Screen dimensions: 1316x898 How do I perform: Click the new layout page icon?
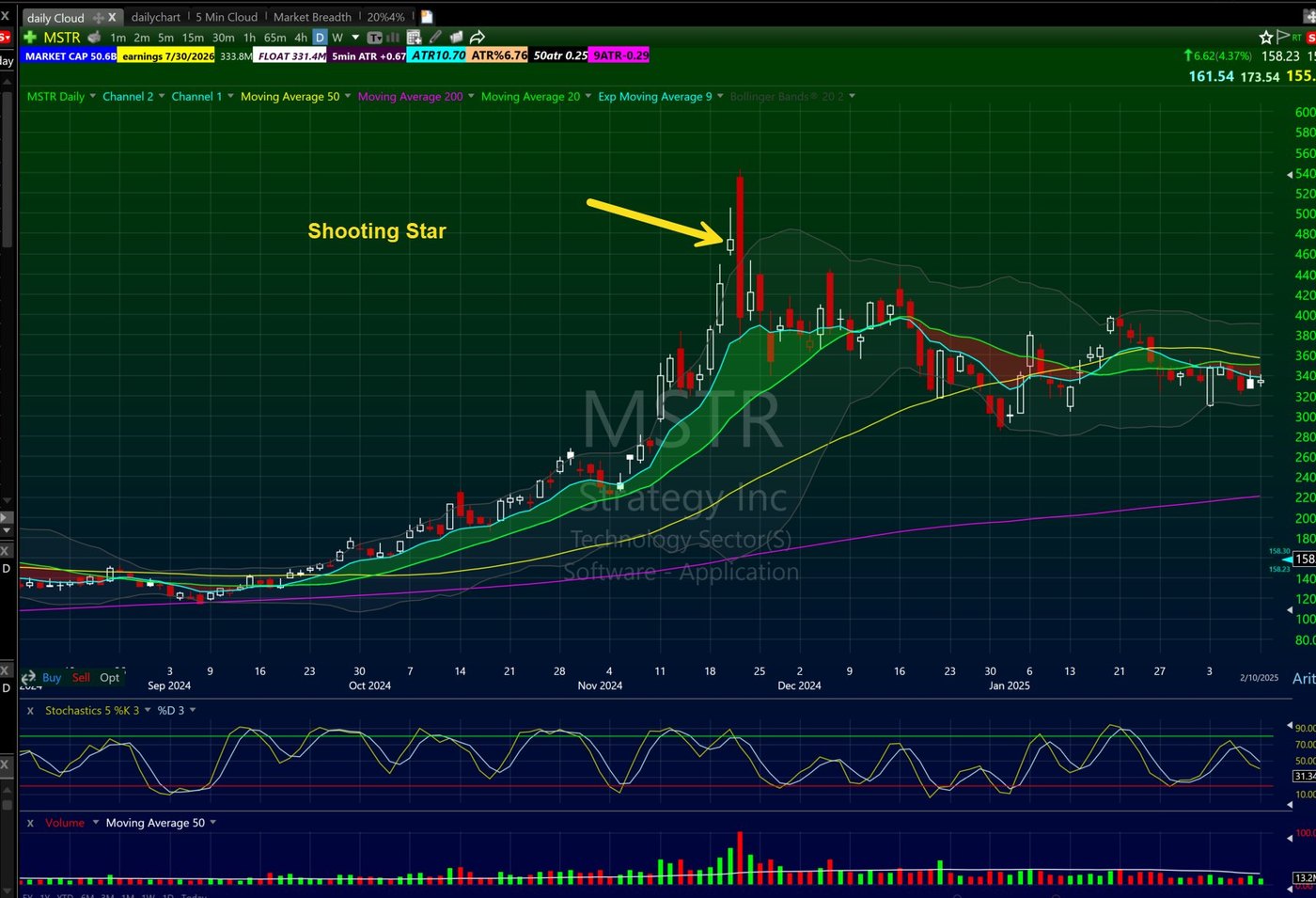(x=427, y=17)
